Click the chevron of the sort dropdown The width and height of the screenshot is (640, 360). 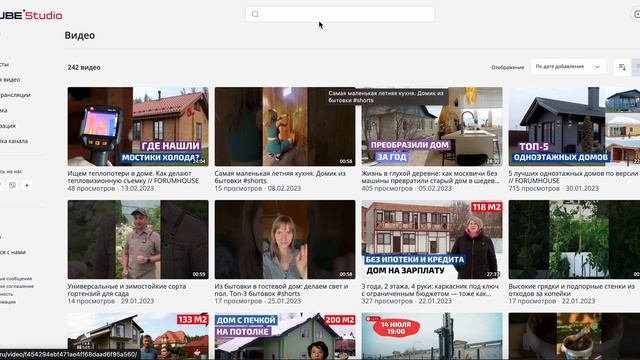597,67
